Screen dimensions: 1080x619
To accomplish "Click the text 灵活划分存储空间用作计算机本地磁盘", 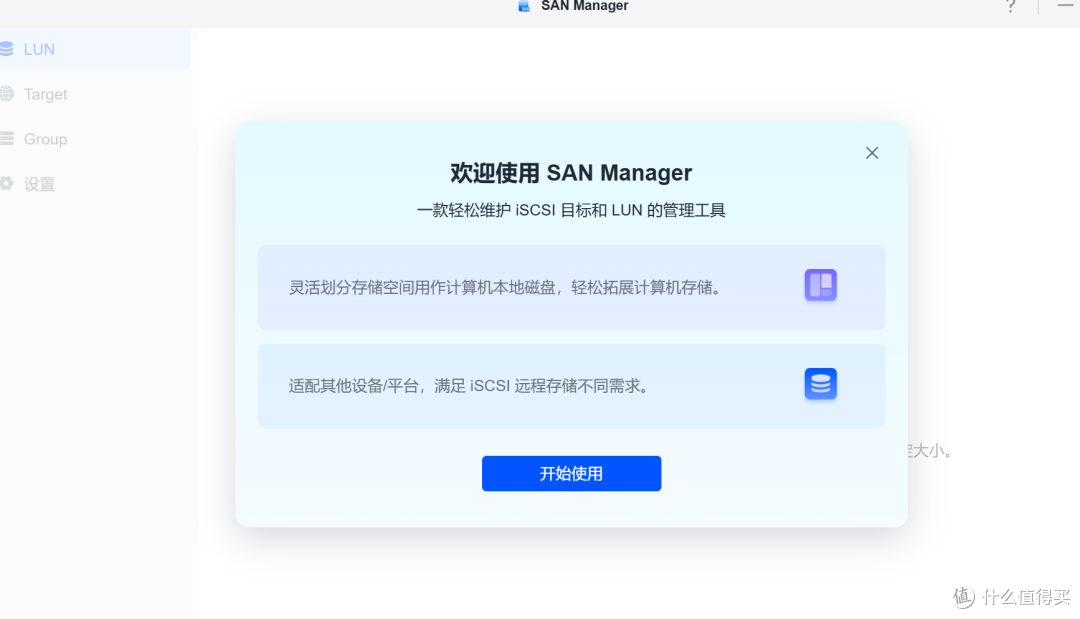I will (422, 287).
